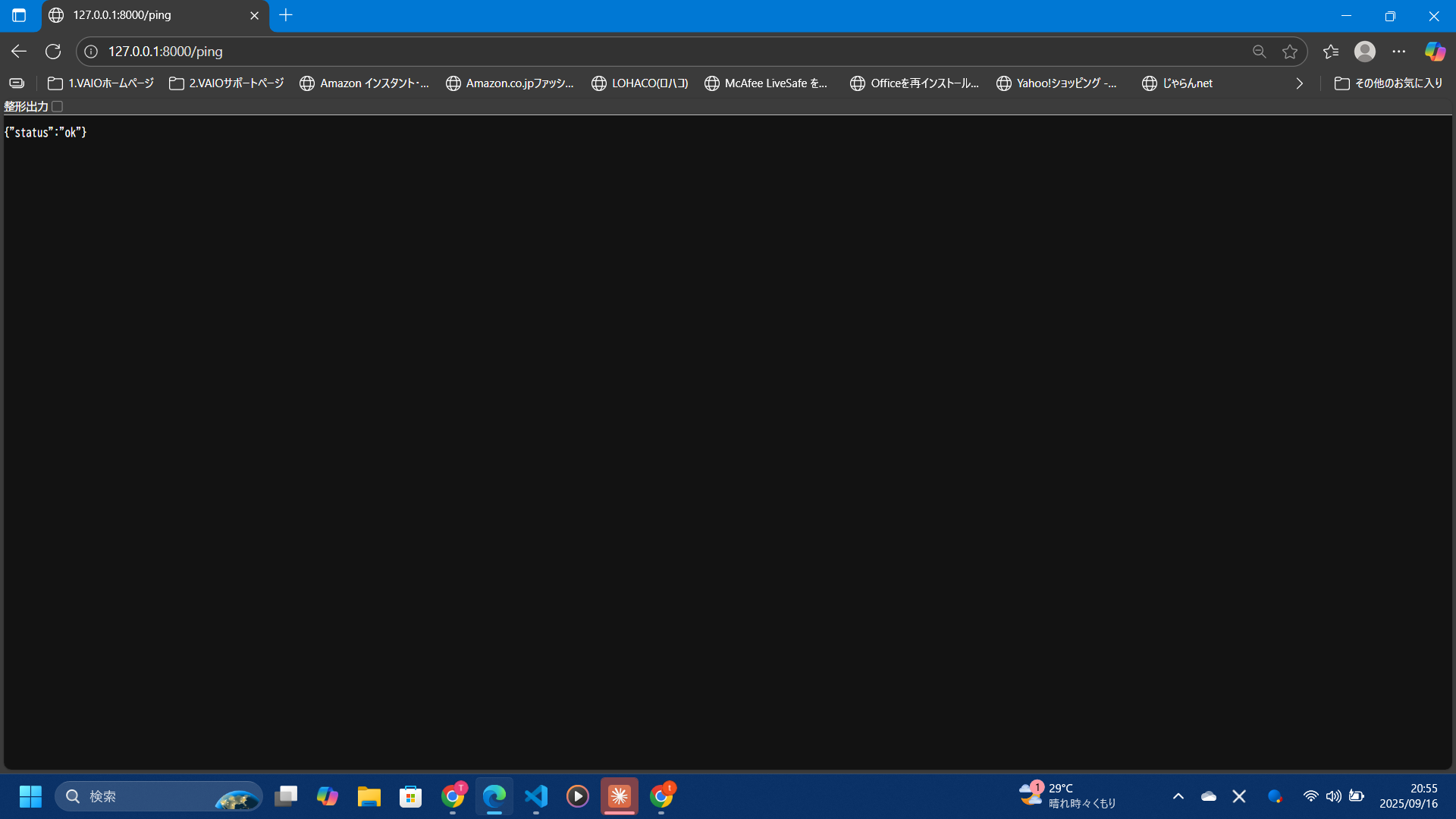
Task: Open the favorites list icon
Action: click(x=1331, y=52)
